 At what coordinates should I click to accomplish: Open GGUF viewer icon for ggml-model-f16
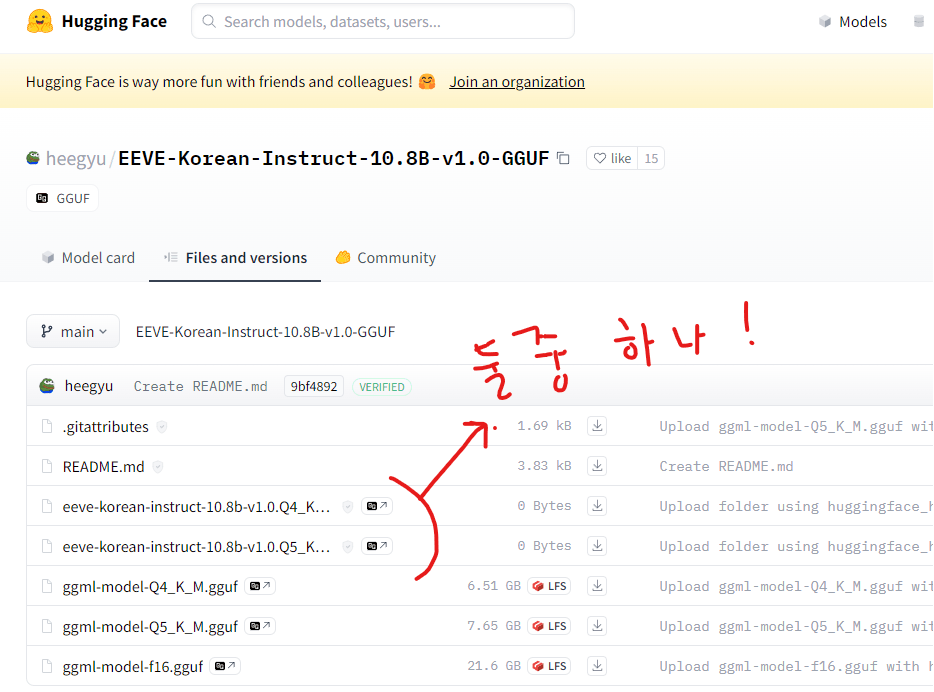225,666
